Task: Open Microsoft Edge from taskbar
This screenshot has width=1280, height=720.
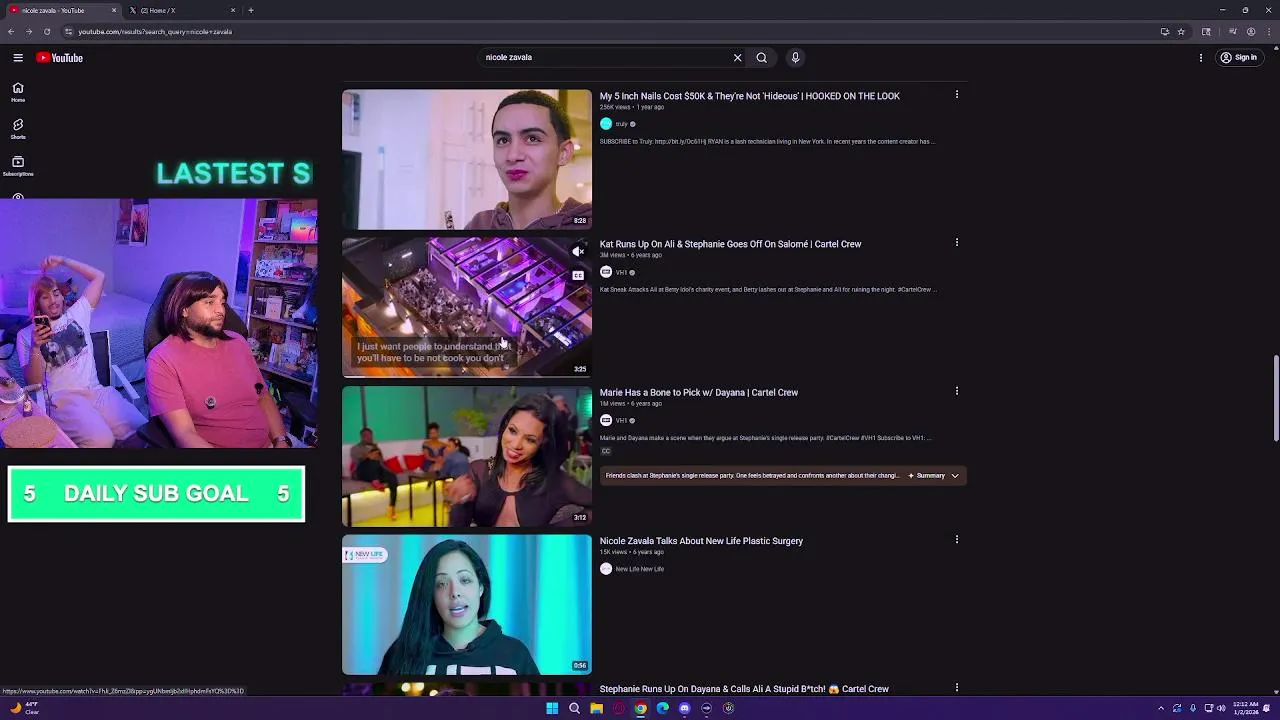Action: click(662, 708)
